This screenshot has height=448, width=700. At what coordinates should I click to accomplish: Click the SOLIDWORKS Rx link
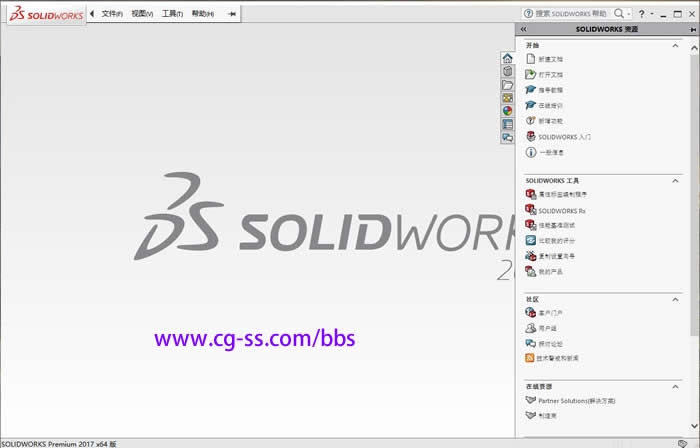point(561,211)
